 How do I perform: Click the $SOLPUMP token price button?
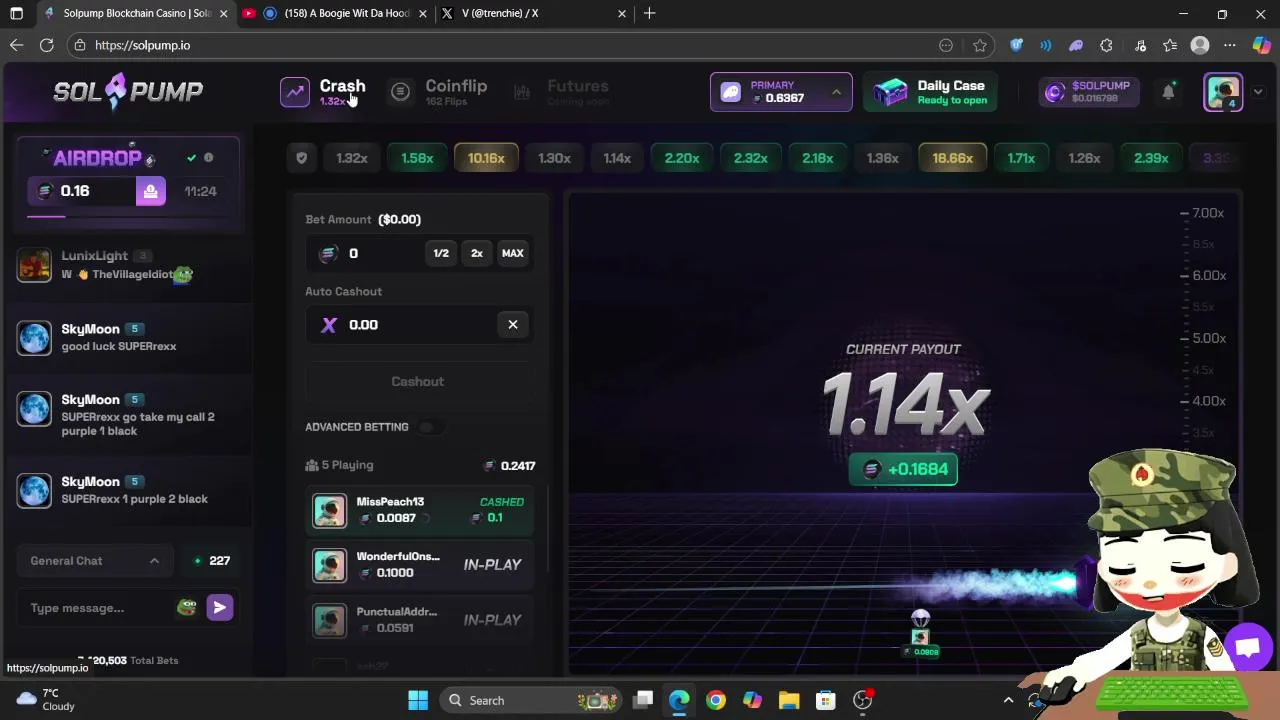tap(1087, 92)
